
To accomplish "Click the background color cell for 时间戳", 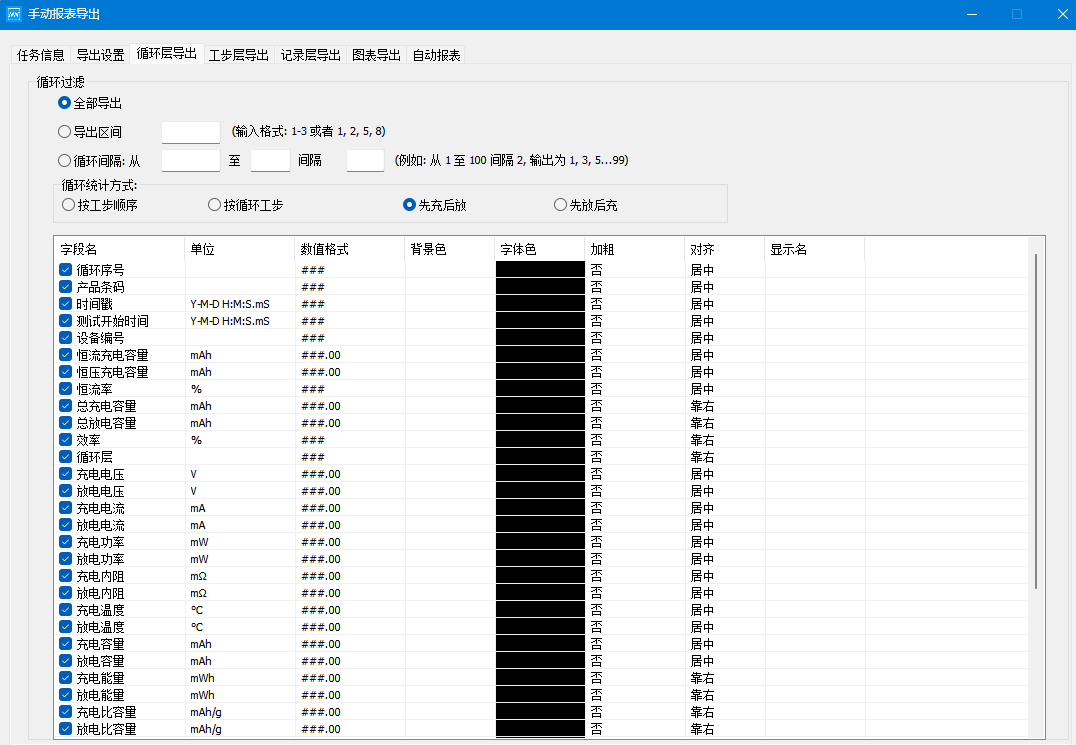I will point(450,304).
